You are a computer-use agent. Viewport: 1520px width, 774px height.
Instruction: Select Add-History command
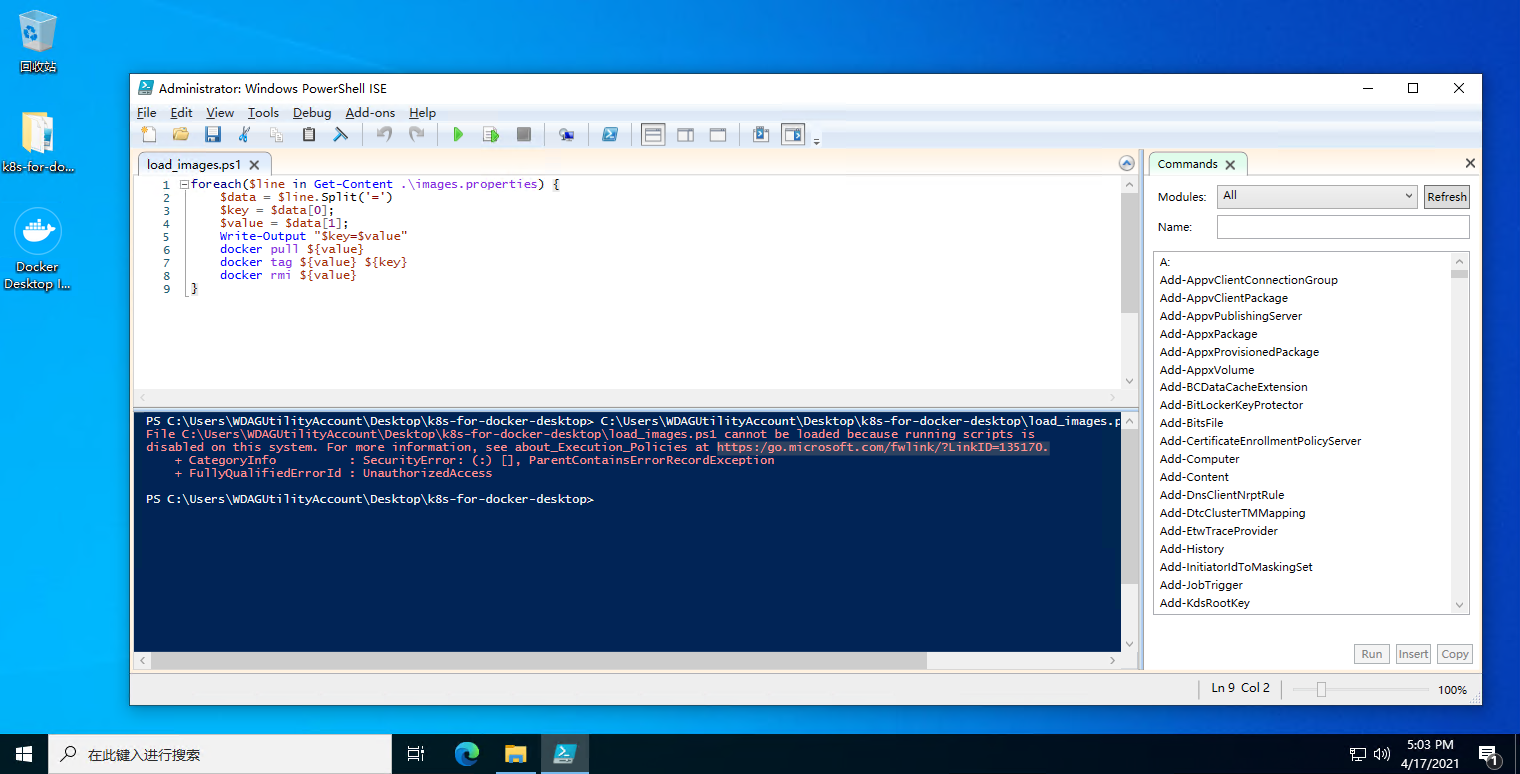pyautogui.click(x=1192, y=549)
